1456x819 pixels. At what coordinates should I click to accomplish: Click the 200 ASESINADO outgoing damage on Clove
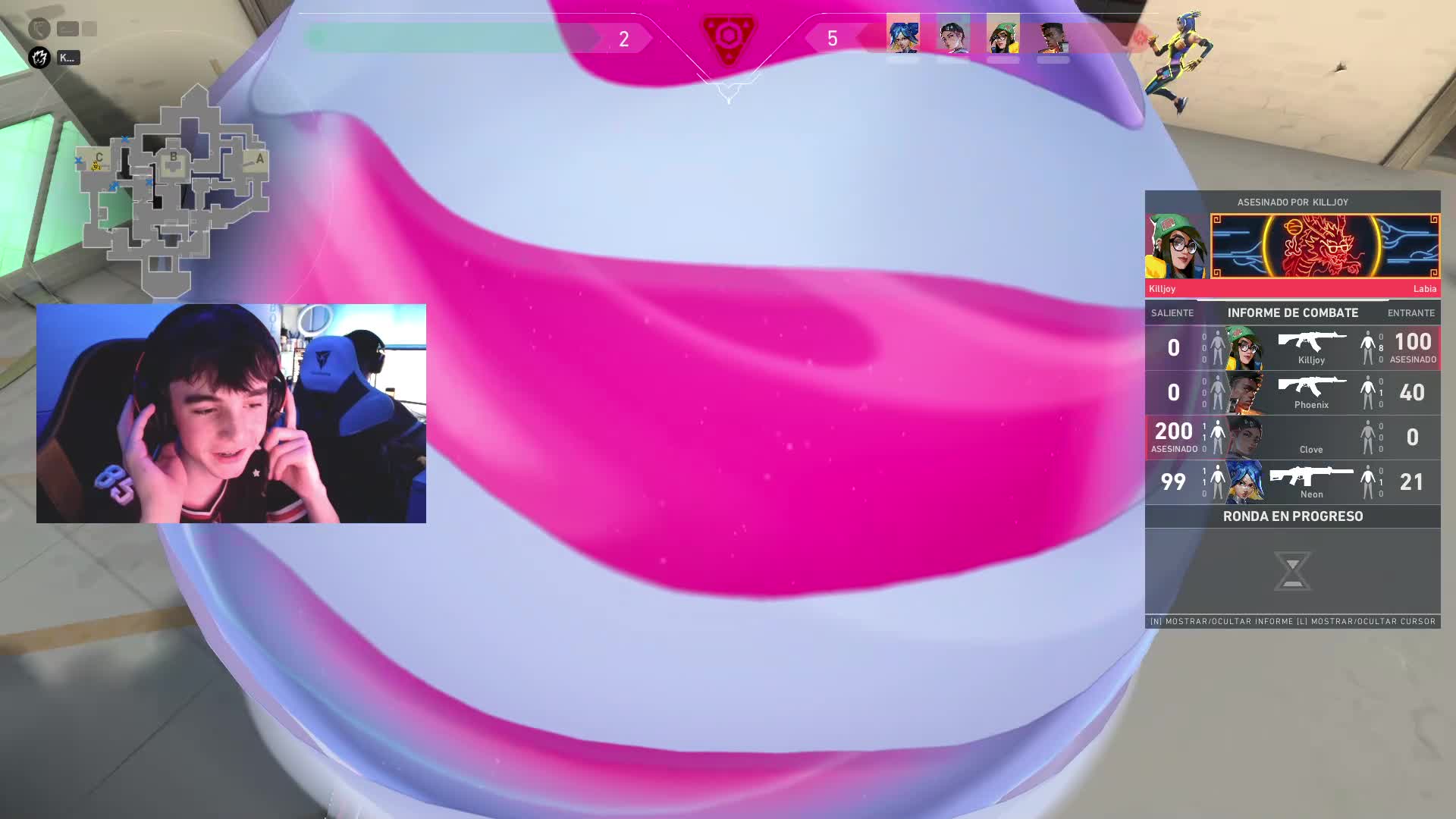click(1174, 437)
